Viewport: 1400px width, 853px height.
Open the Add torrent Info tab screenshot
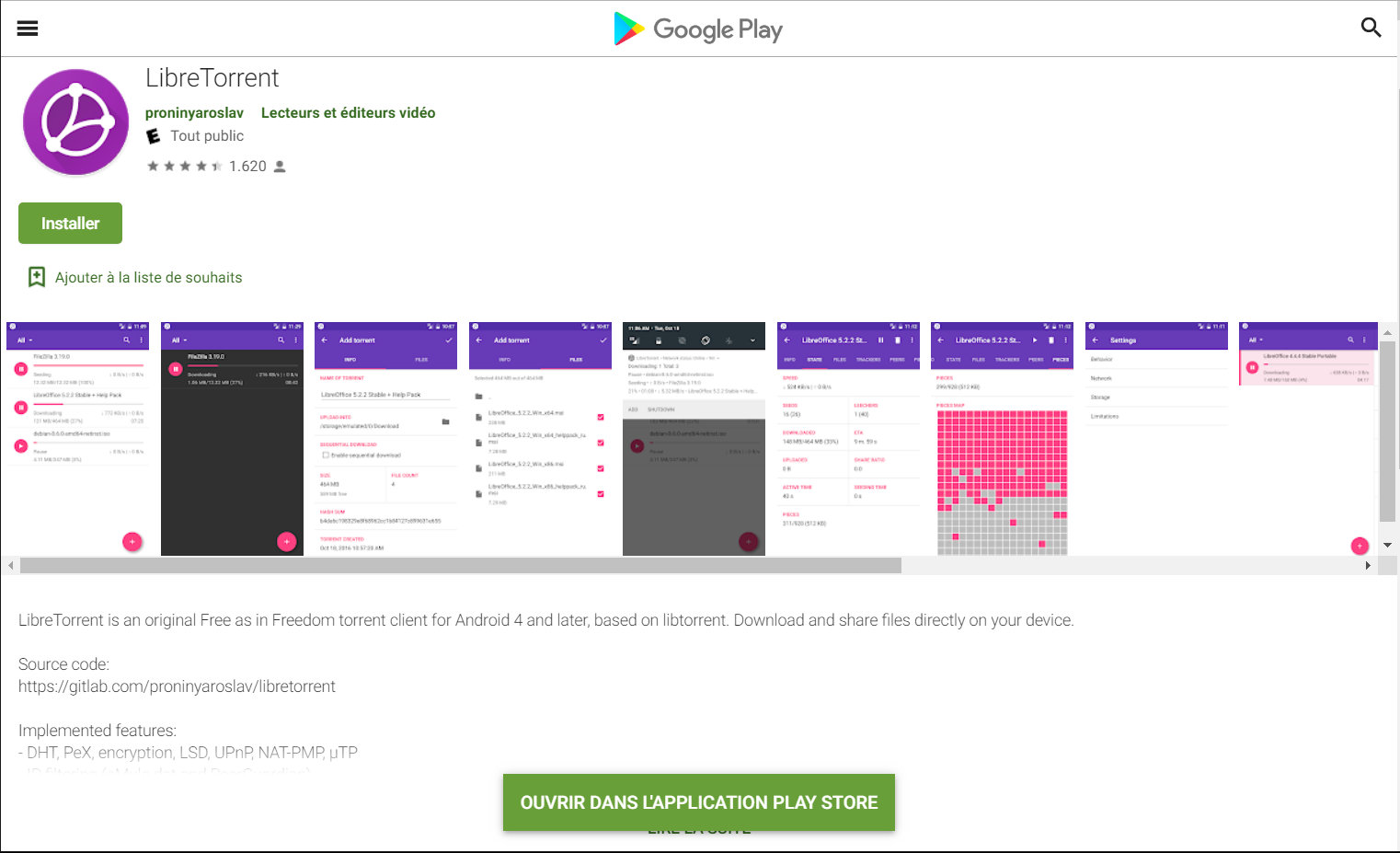(x=385, y=439)
